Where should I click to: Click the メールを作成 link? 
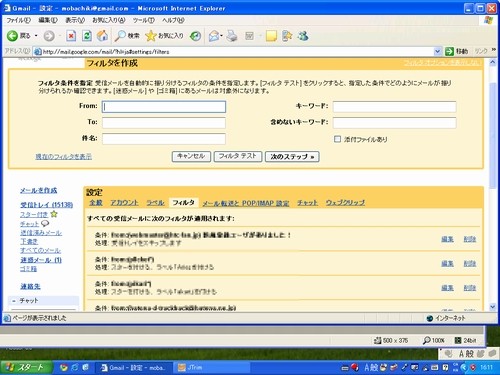(x=38, y=190)
